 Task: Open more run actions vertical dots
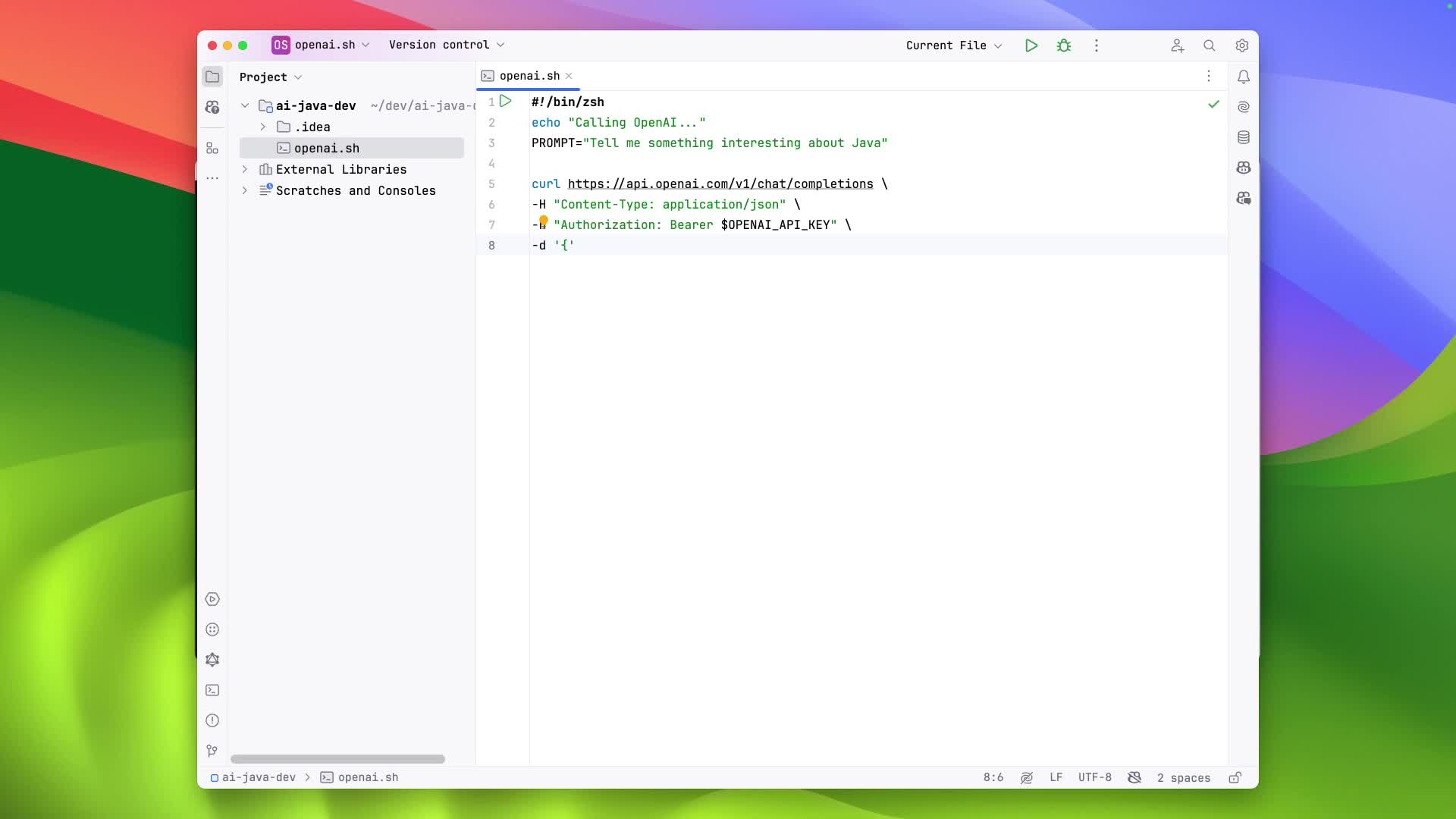pyautogui.click(x=1096, y=45)
